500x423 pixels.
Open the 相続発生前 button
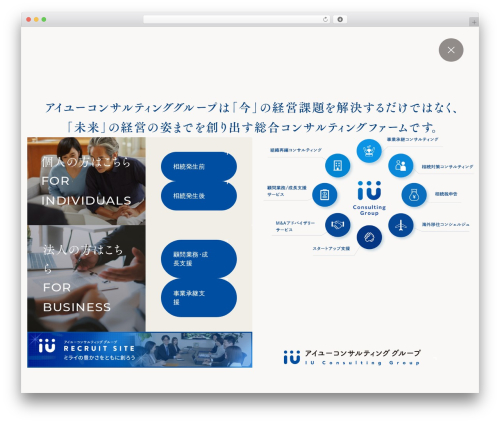click(x=199, y=167)
